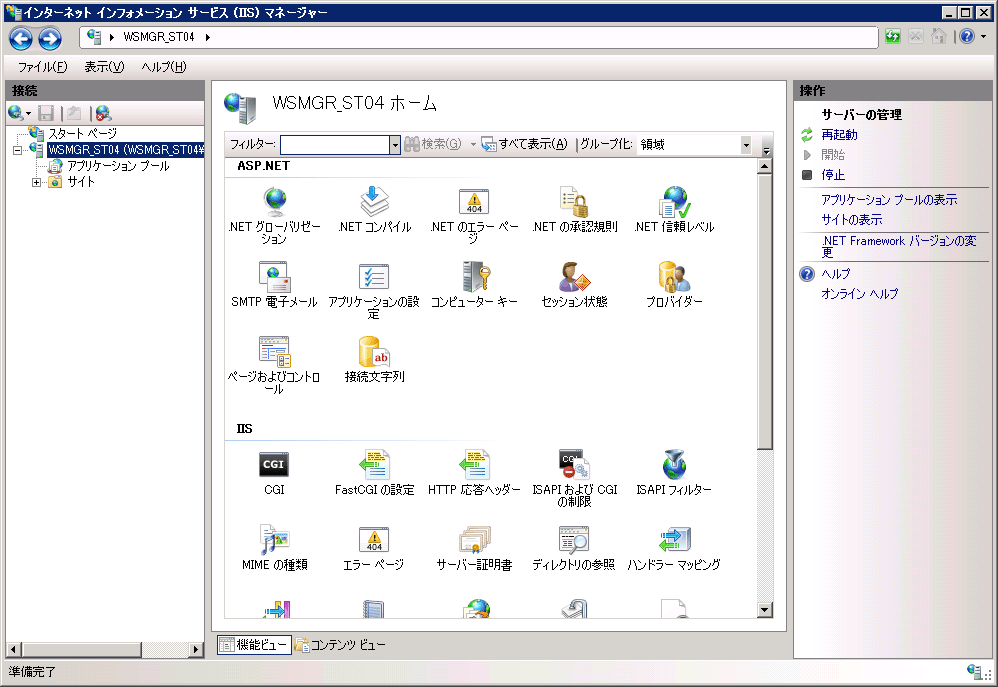
Task: Collapse the WSMGR_ST04 server node
Action: coord(18,150)
